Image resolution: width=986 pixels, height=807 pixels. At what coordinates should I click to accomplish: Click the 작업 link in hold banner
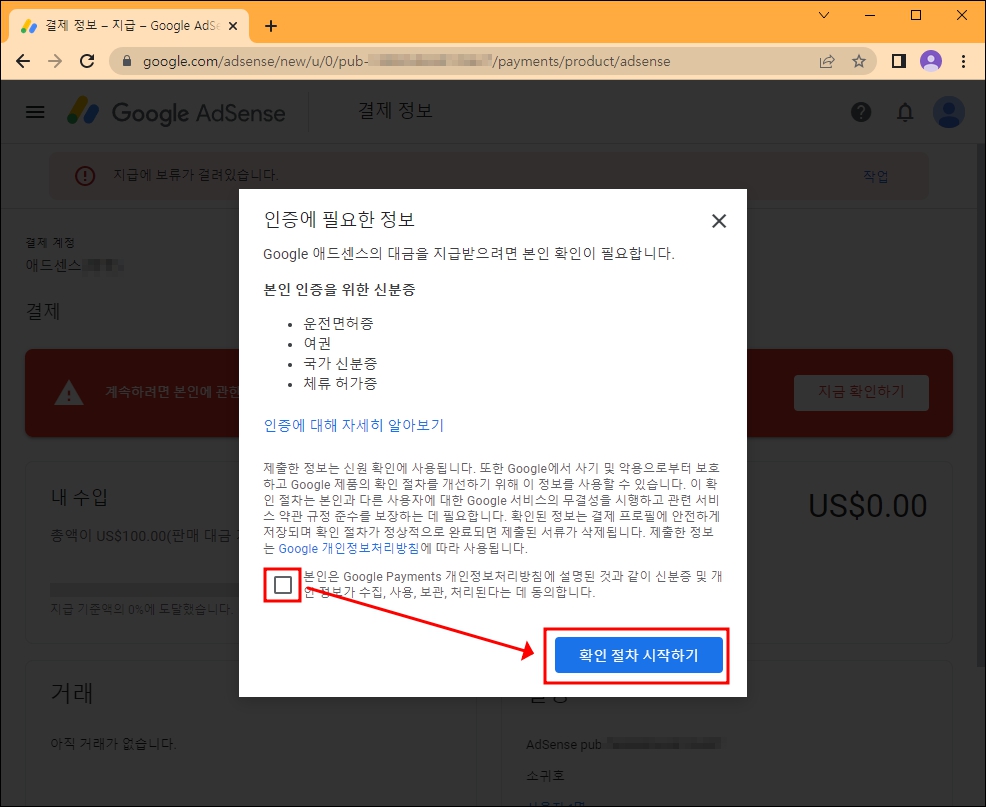coord(875,175)
